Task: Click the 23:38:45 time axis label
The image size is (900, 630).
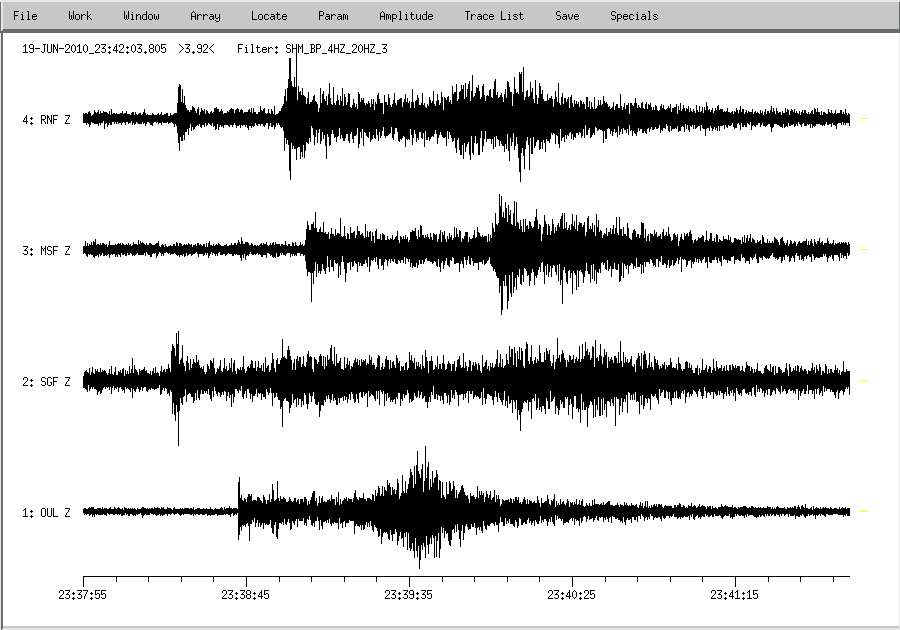Action: [x=246, y=594]
